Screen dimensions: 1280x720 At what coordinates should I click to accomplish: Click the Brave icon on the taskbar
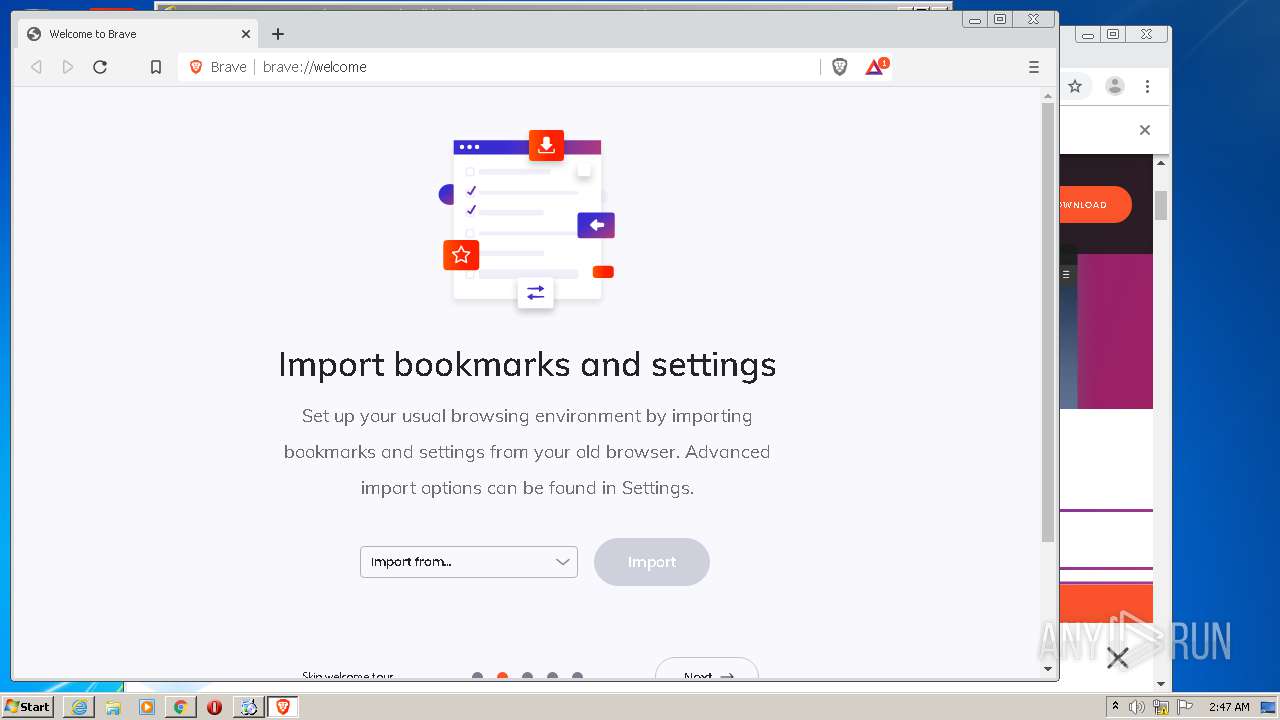click(283, 707)
